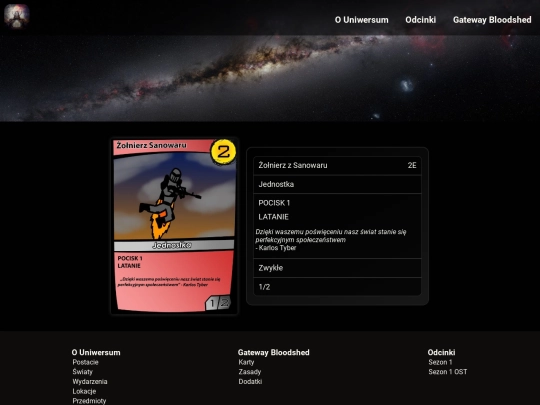Open the Zasady footer link
This screenshot has width=540, height=405.
250,372
